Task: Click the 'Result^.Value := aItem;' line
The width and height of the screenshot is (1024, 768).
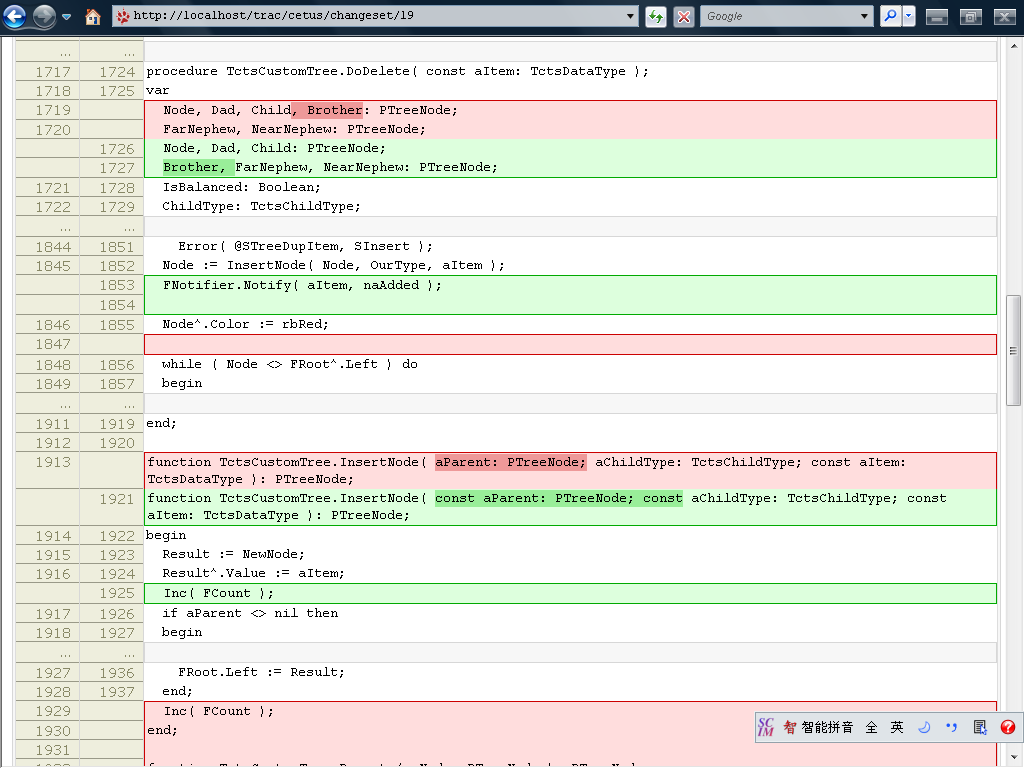Action: 253,573
